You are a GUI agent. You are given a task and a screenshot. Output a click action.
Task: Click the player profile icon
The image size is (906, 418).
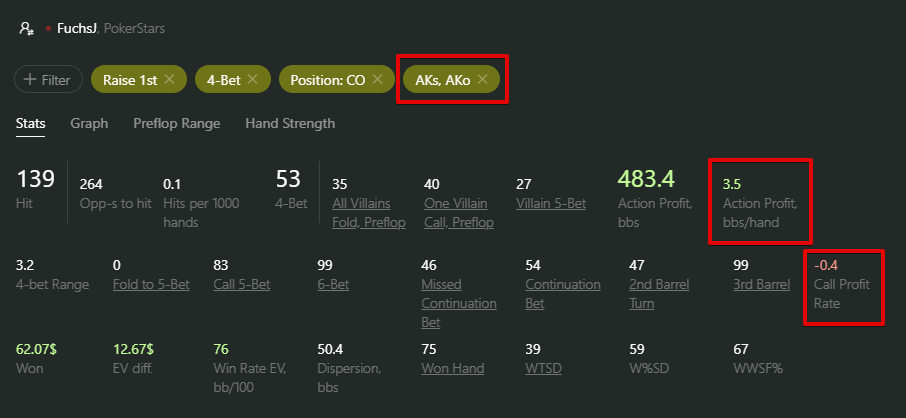pos(27,29)
